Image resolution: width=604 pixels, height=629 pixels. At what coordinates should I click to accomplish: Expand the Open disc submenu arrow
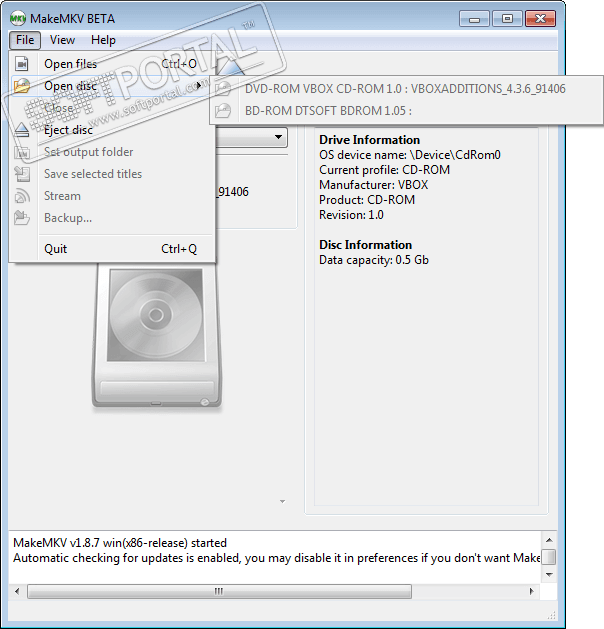[199, 85]
